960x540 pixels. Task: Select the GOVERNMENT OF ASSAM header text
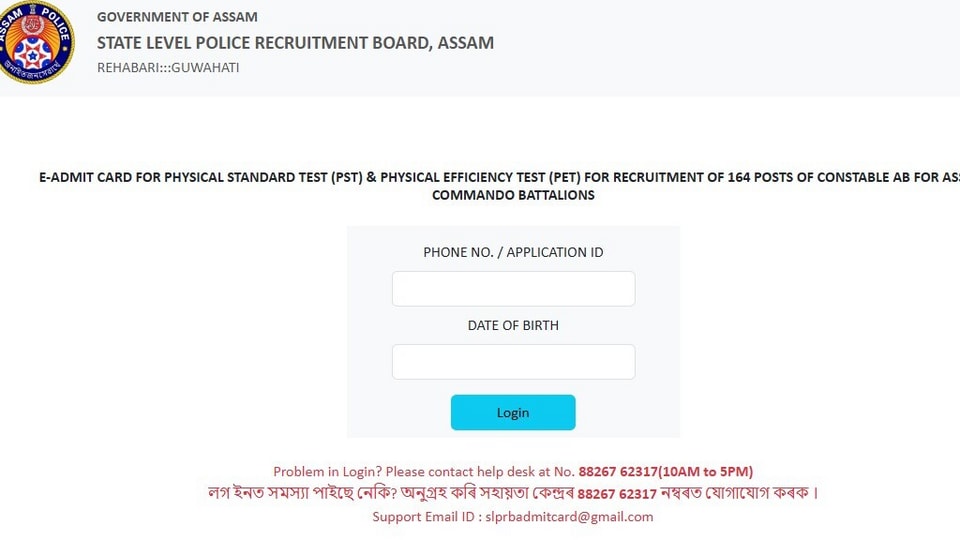coord(177,17)
